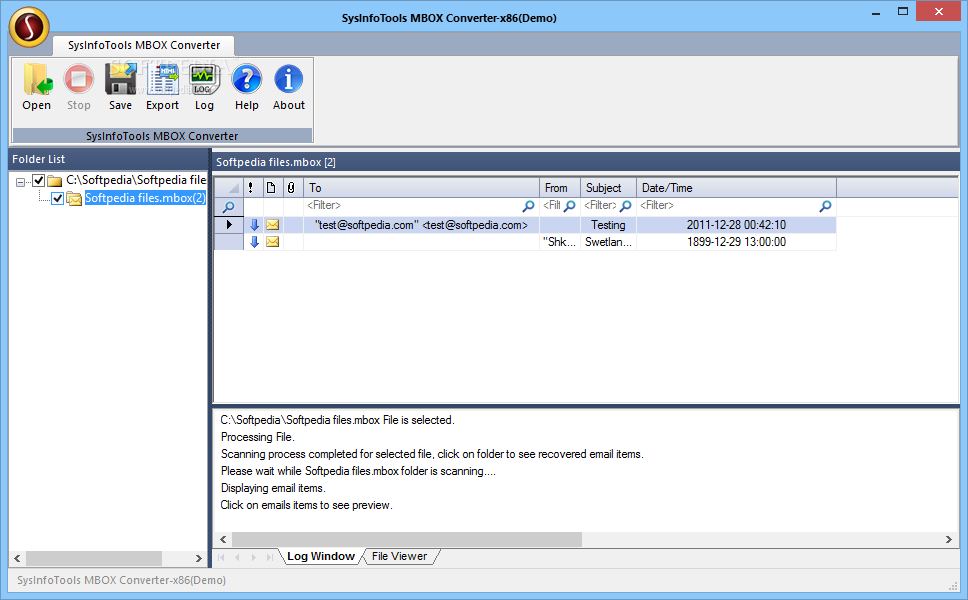968x600 pixels.
Task: Select the SysInfoTools MBOX Converter ribbon tab
Action: pos(144,45)
